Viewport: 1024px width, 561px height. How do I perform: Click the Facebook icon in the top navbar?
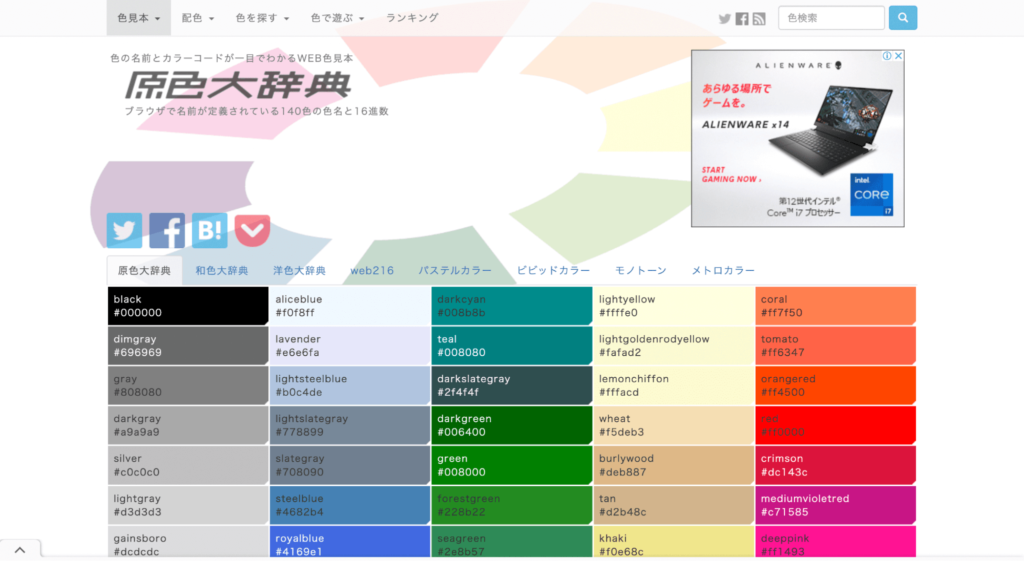coord(742,19)
